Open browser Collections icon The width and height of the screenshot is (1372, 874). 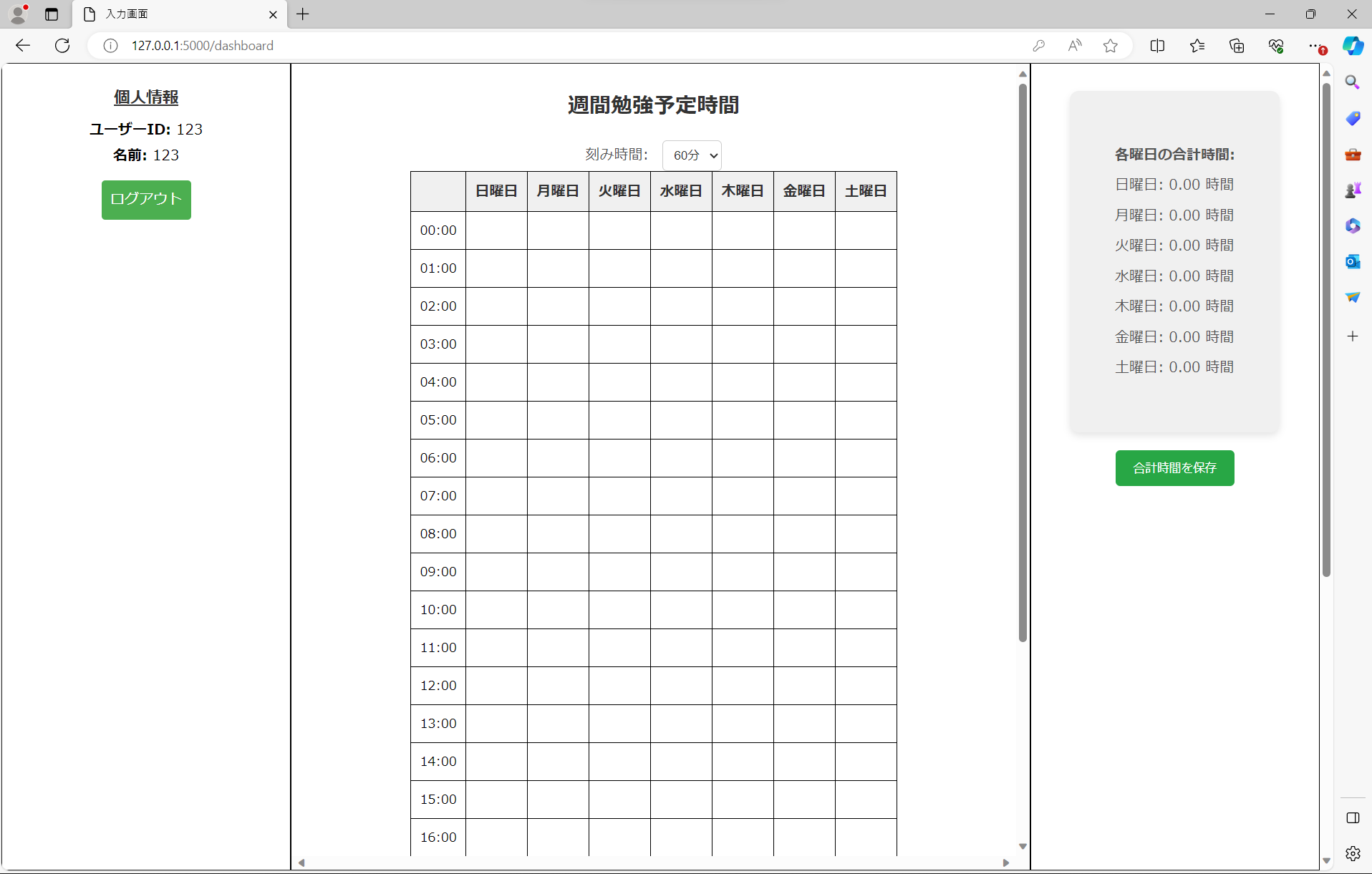click(1237, 46)
